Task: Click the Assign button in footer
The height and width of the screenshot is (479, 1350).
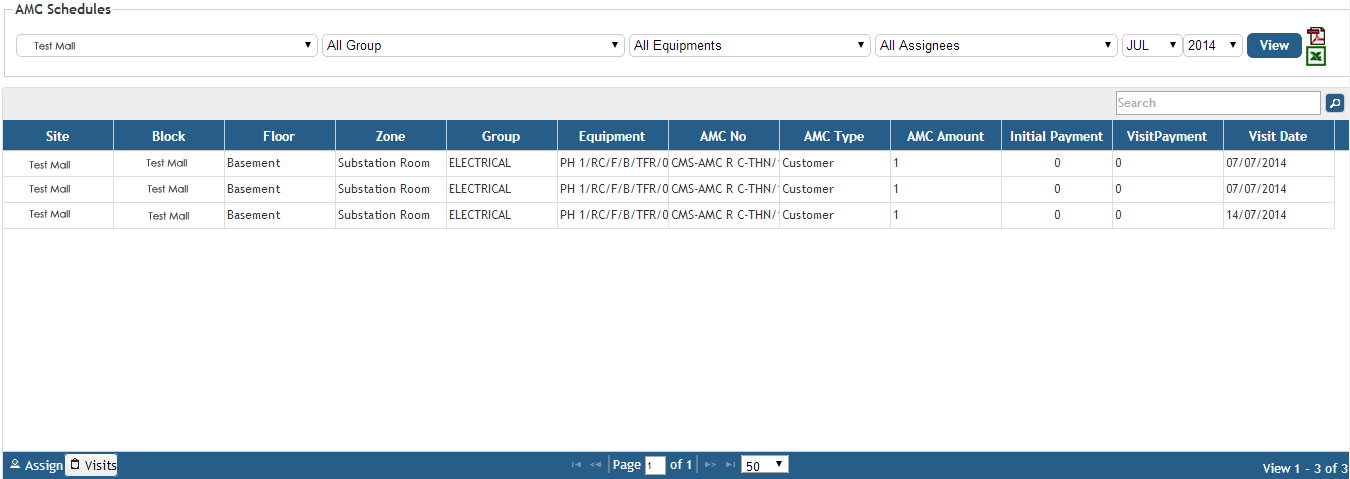Action: (x=35, y=465)
